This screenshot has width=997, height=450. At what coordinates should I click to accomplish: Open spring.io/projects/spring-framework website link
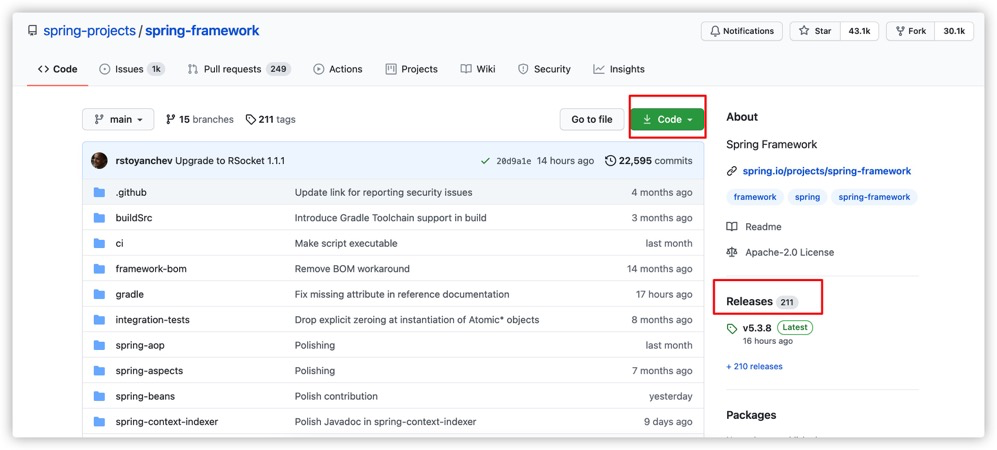(x=827, y=171)
